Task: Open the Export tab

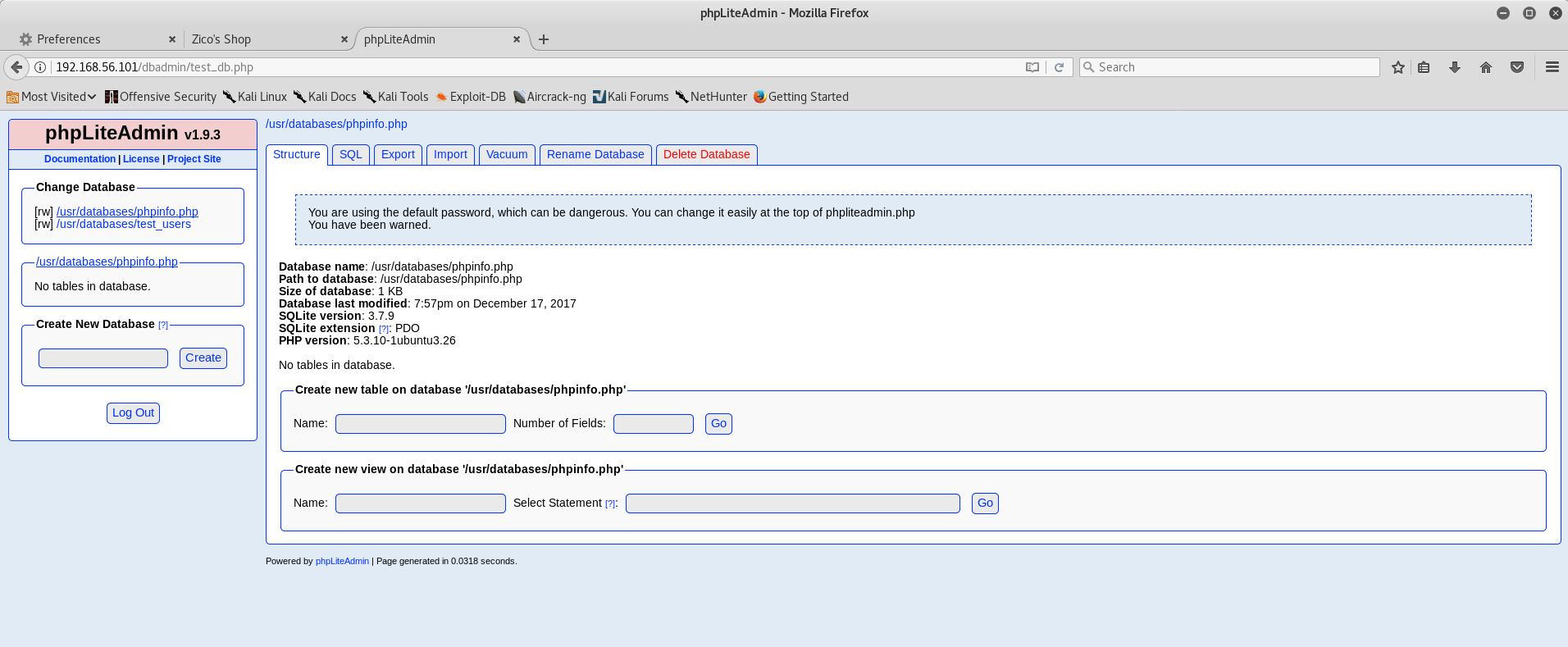Action: click(x=398, y=154)
